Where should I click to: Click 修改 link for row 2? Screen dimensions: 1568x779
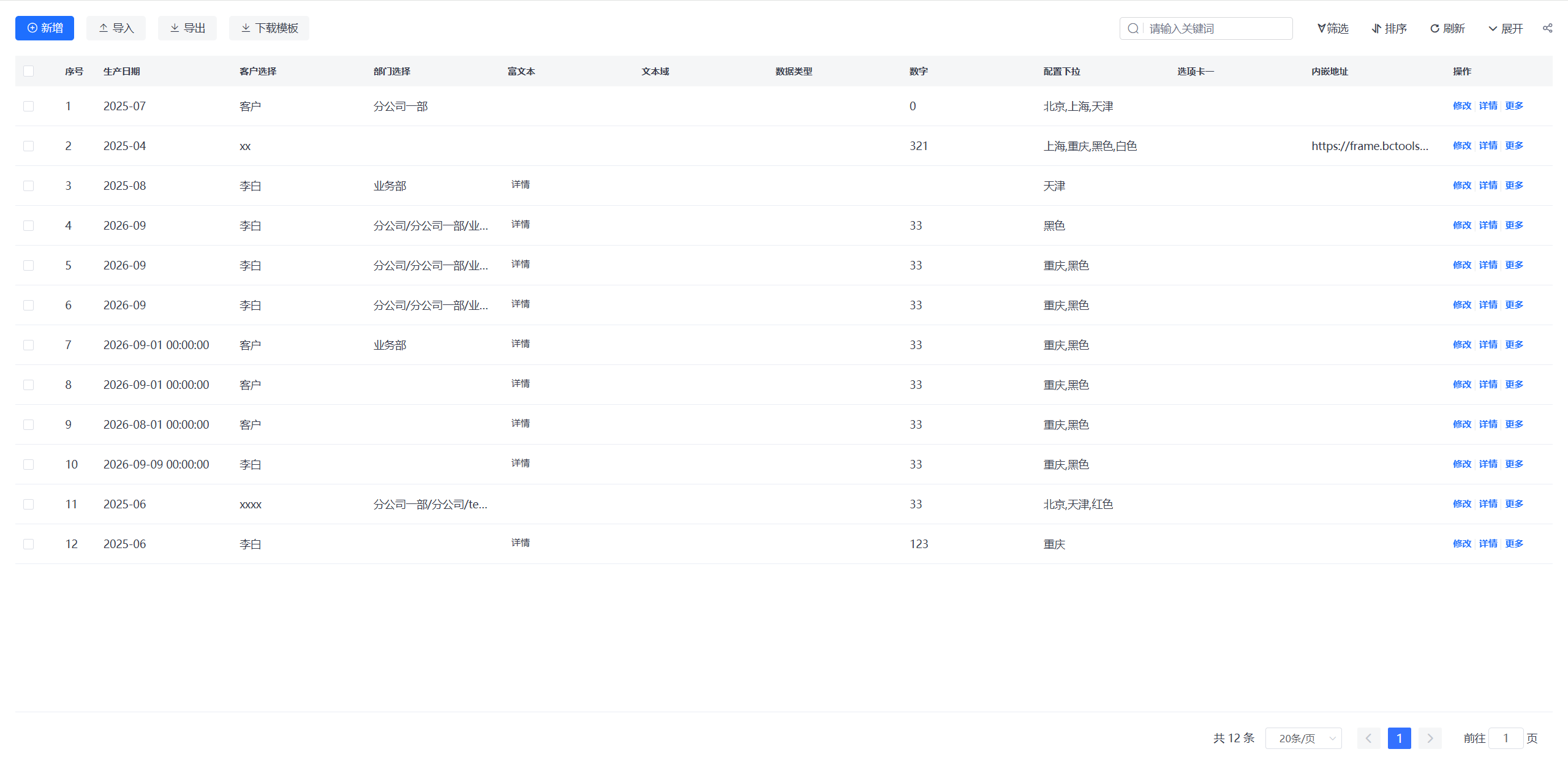tap(1462, 146)
